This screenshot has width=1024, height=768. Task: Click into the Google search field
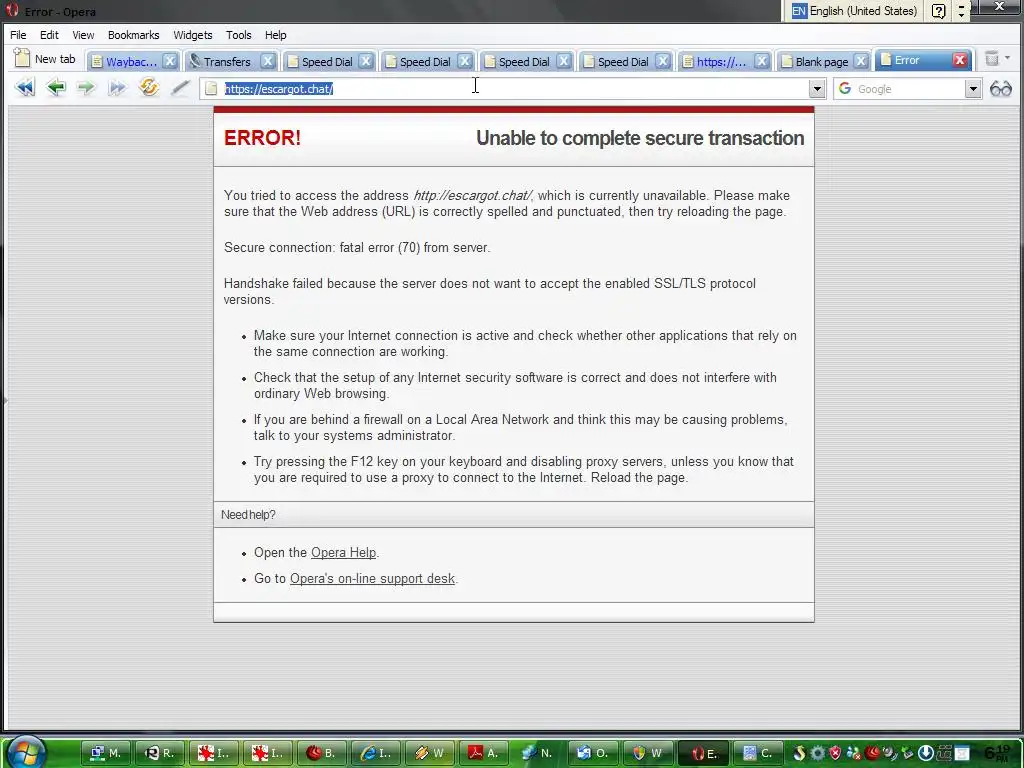(909, 89)
